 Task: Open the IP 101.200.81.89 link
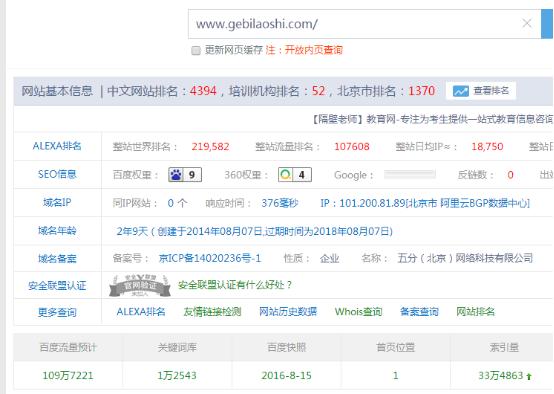[425, 203]
